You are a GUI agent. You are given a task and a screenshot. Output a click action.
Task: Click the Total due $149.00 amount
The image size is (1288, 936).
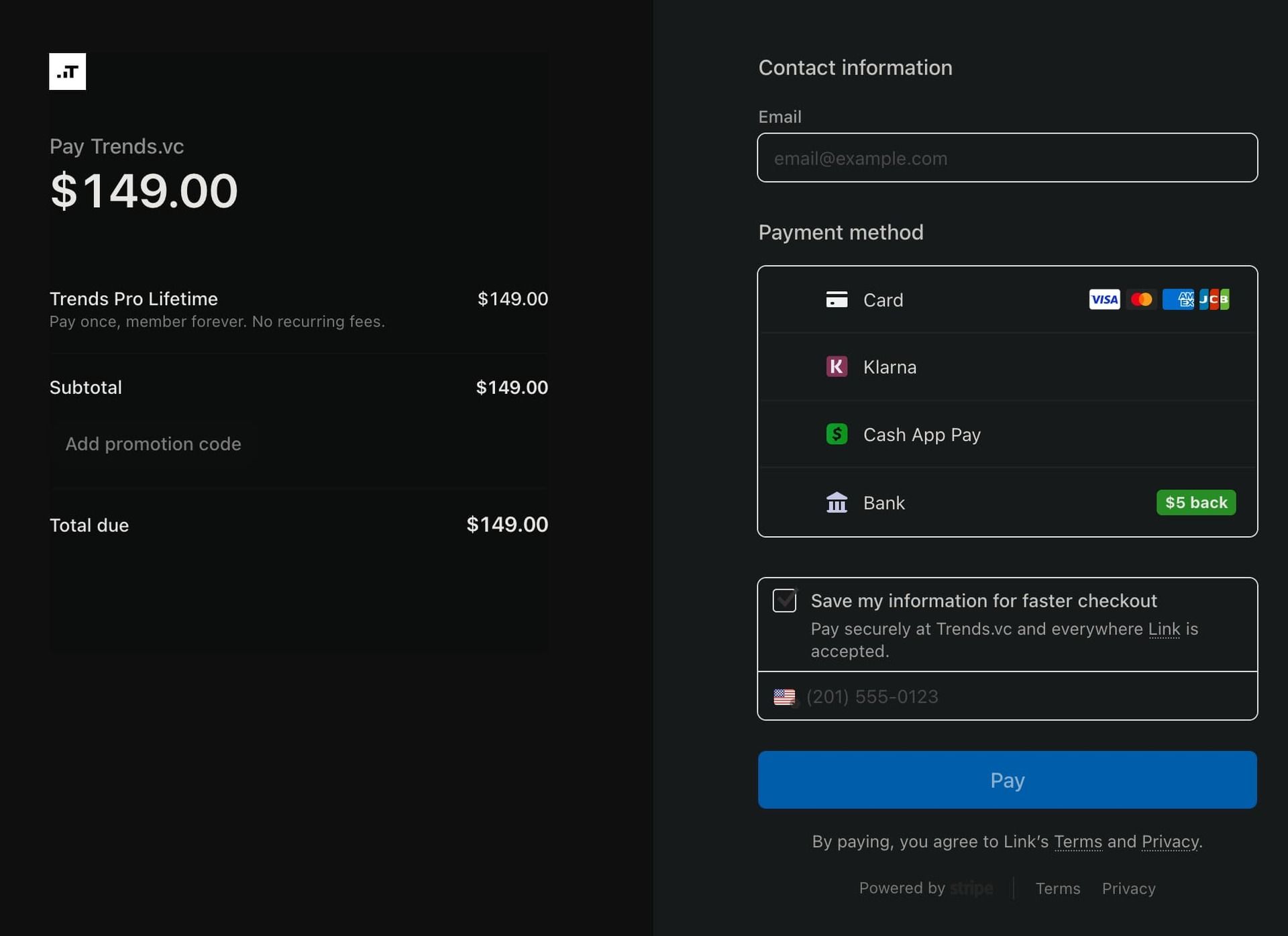point(507,525)
